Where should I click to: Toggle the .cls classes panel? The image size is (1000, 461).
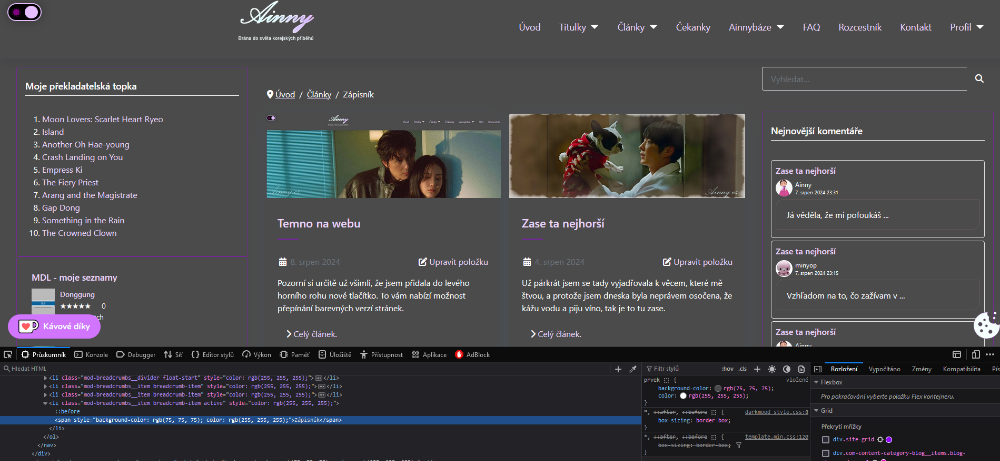[742, 369]
